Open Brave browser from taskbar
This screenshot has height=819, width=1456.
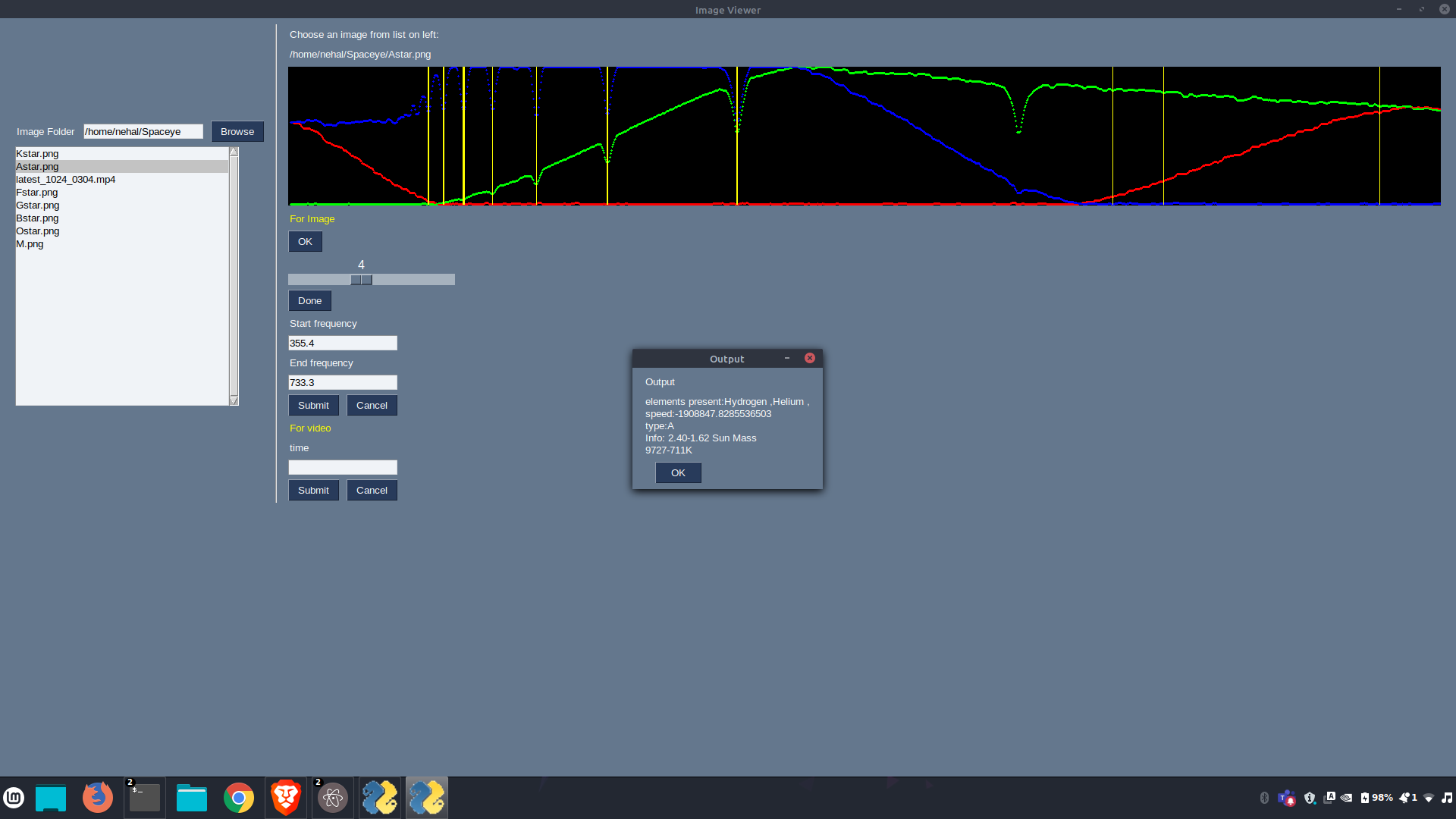point(286,798)
